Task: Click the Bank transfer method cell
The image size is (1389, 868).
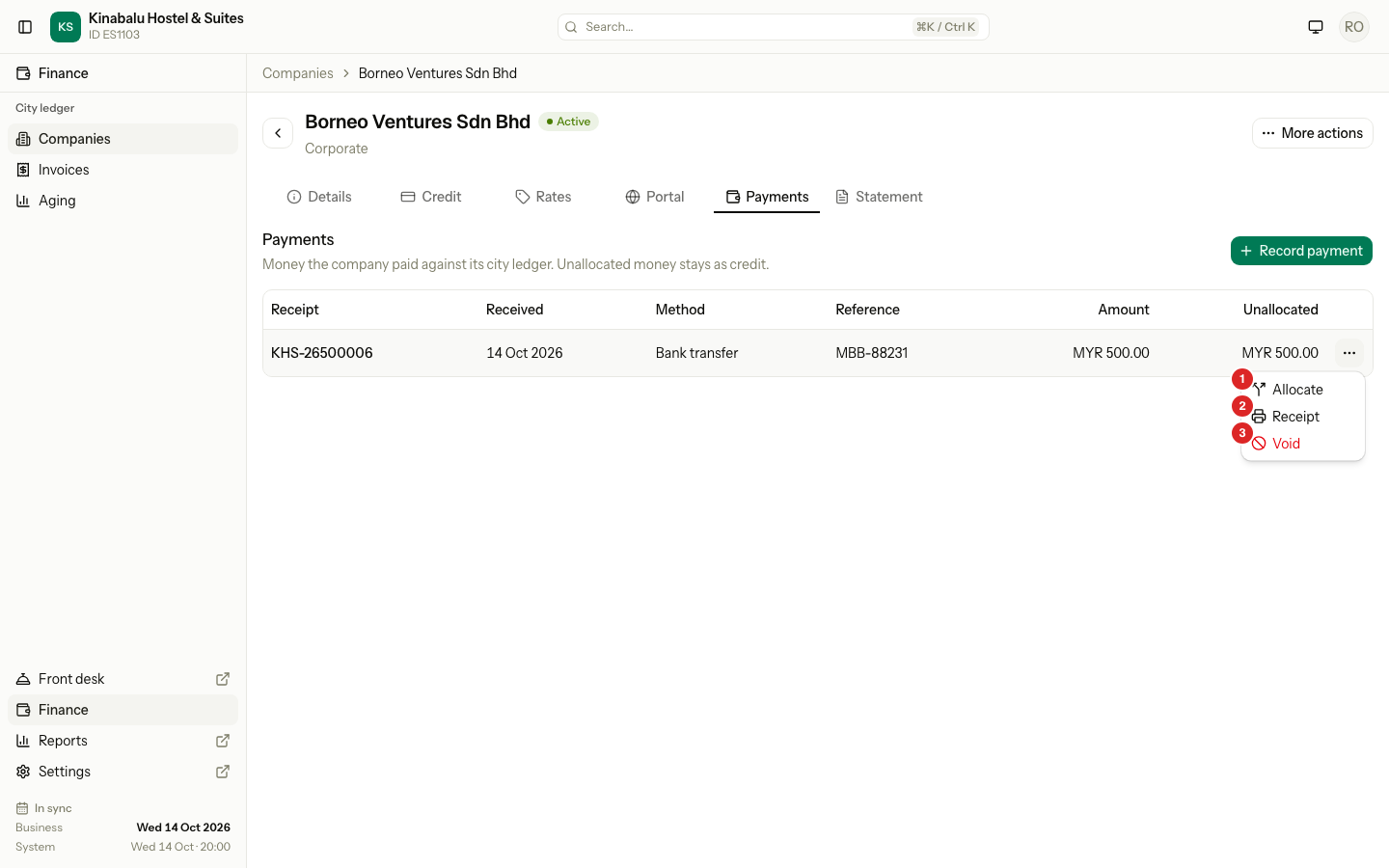Action: pyautogui.click(x=697, y=353)
